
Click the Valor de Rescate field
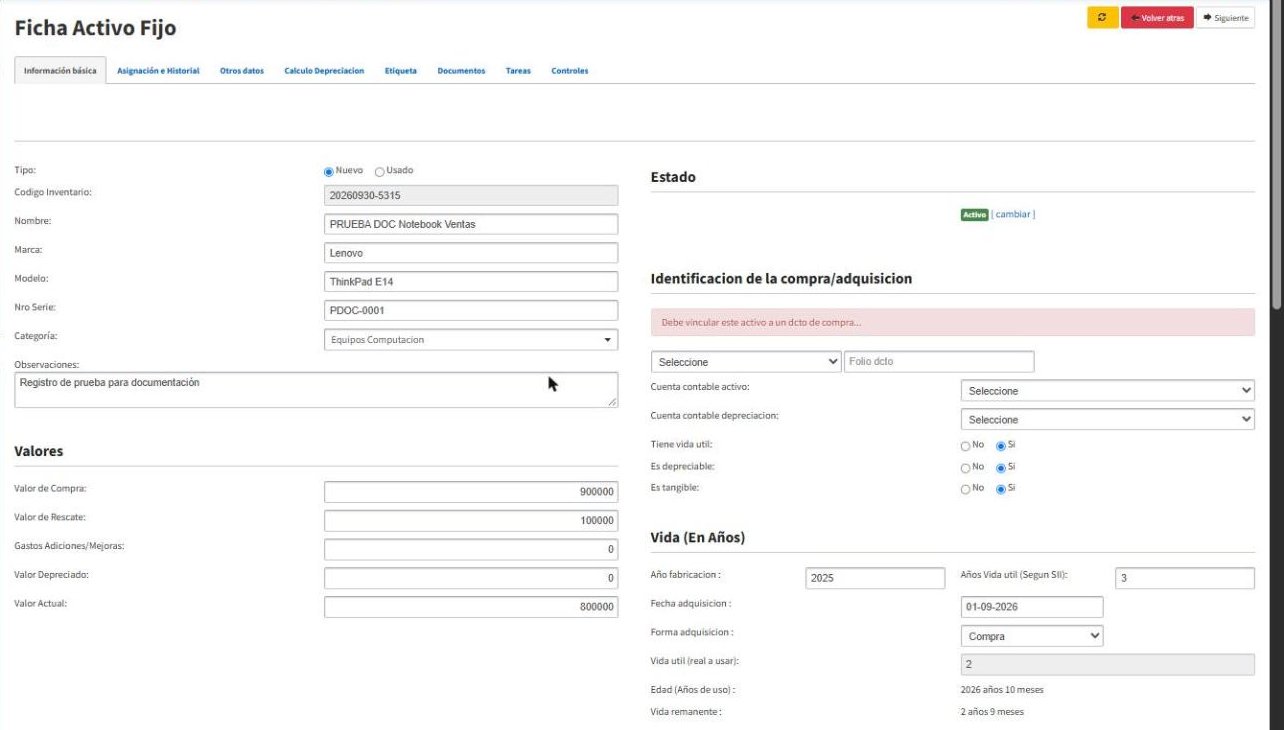pos(471,521)
